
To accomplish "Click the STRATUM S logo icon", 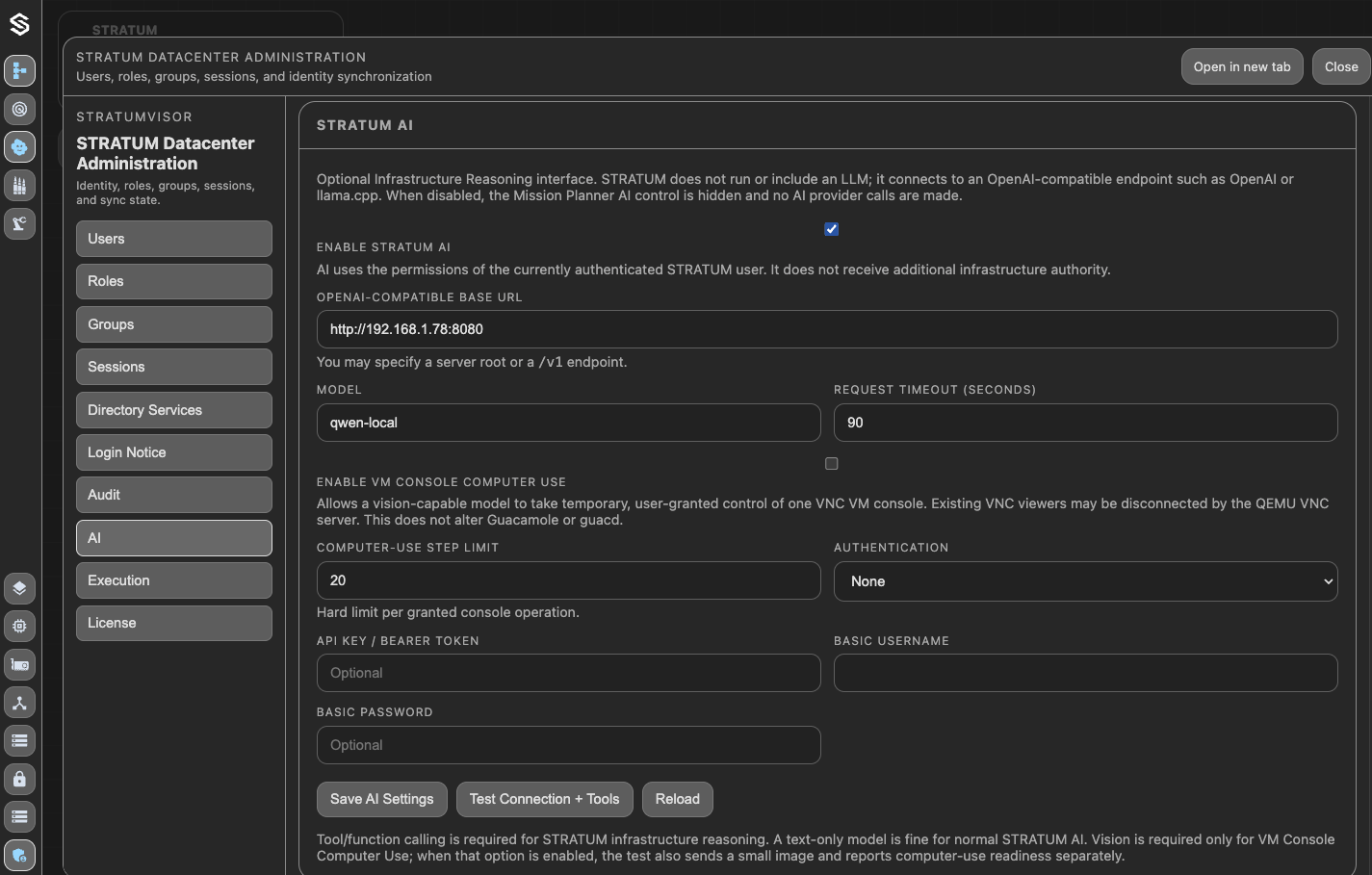I will (x=19, y=24).
